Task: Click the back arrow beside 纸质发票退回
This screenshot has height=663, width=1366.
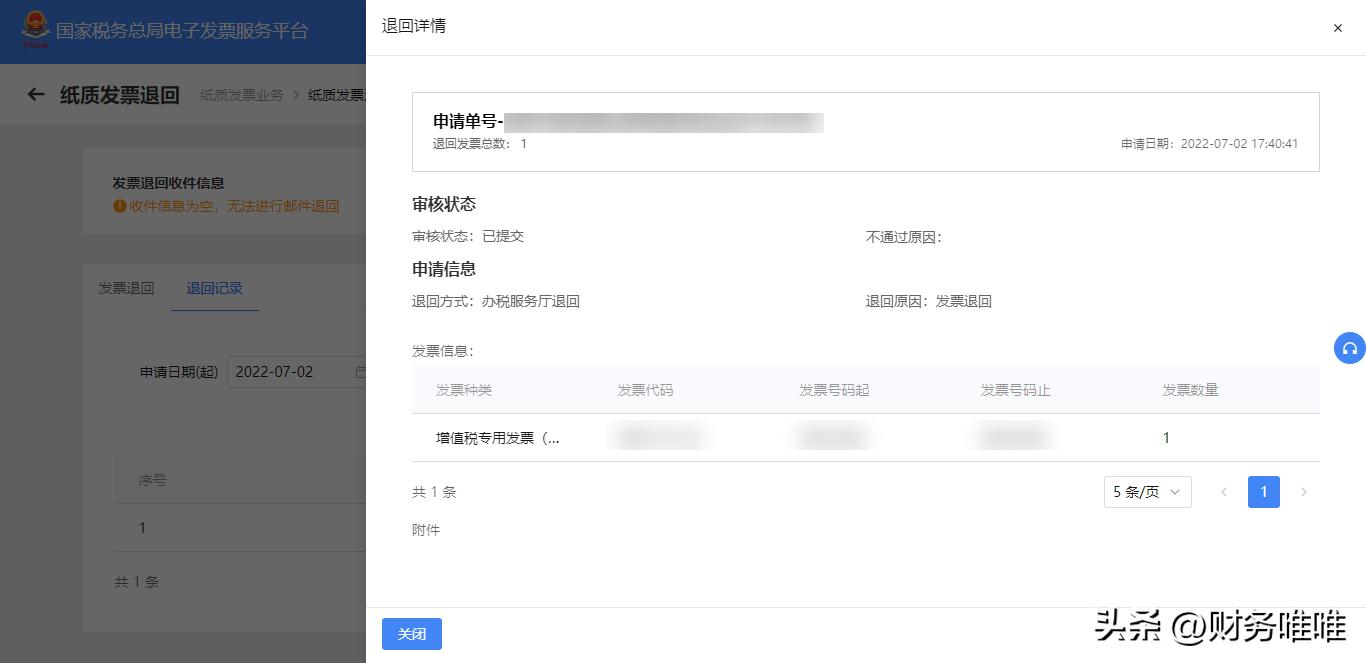Action: (x=36, y=94)
